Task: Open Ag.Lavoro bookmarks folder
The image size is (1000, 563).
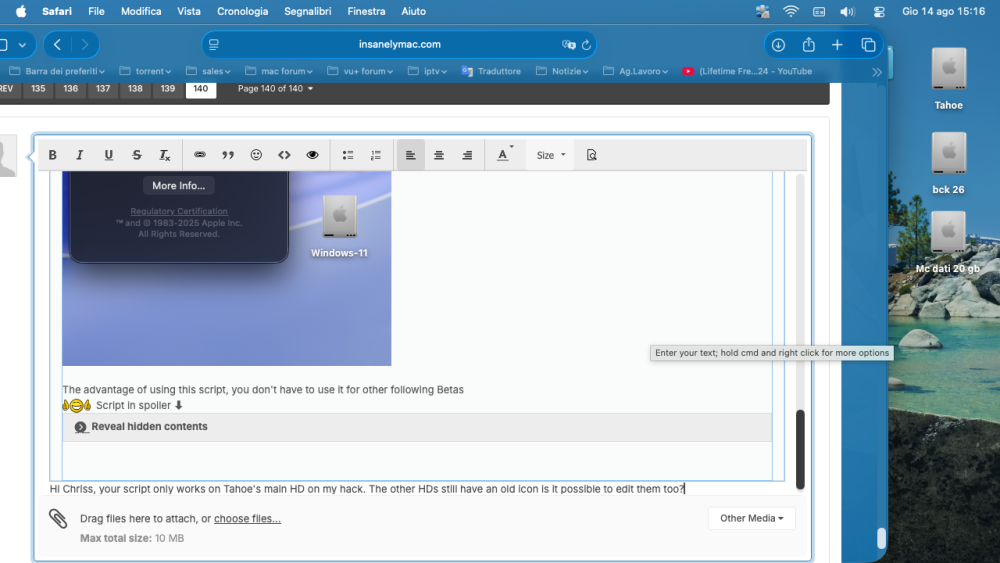Action: tap(636, 71)
